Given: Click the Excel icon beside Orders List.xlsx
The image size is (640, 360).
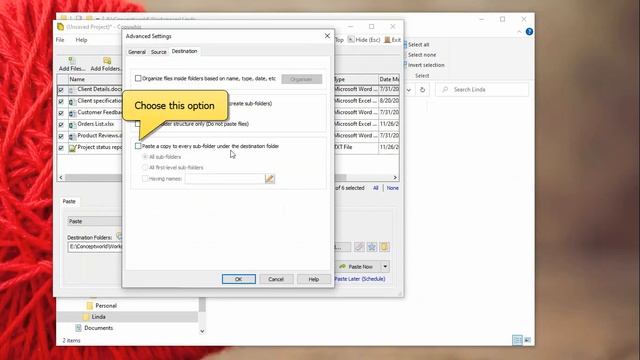Looking at the screenshot, I should pyautogui.click(x=72, y=124).
